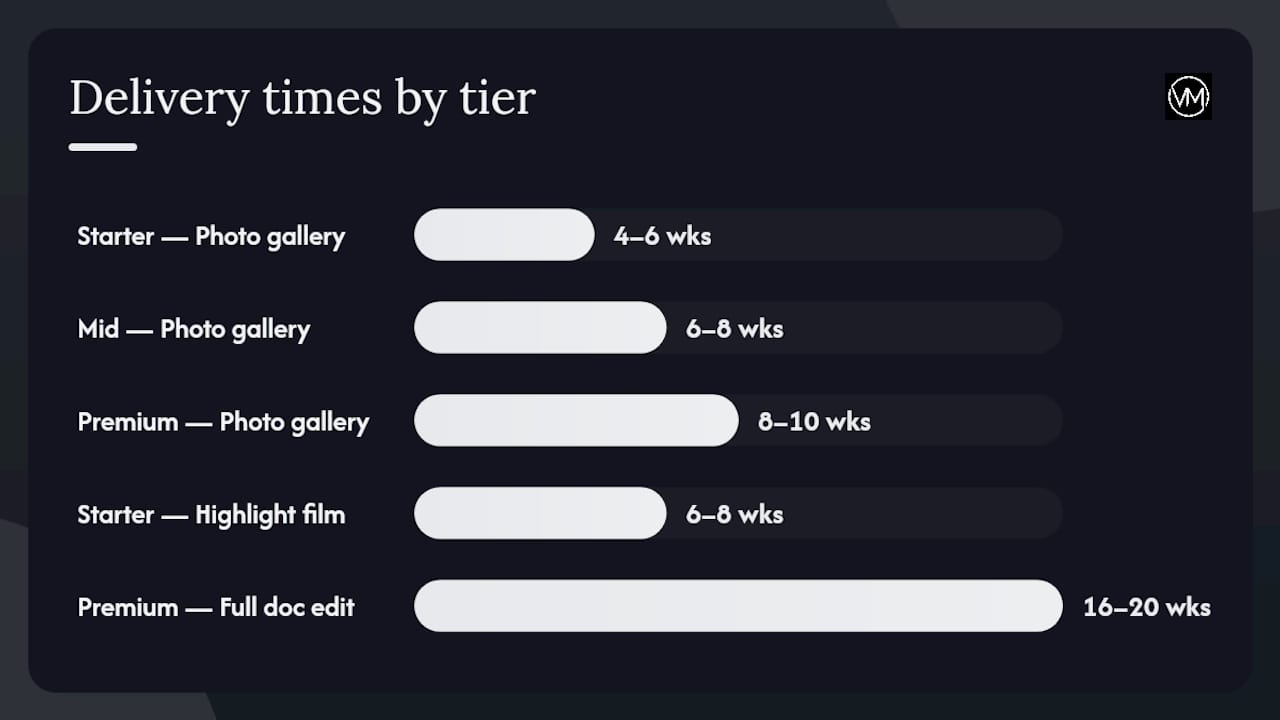
Task: Click the Starter — Photo gallery label
Action: click(x=211, y=236)
